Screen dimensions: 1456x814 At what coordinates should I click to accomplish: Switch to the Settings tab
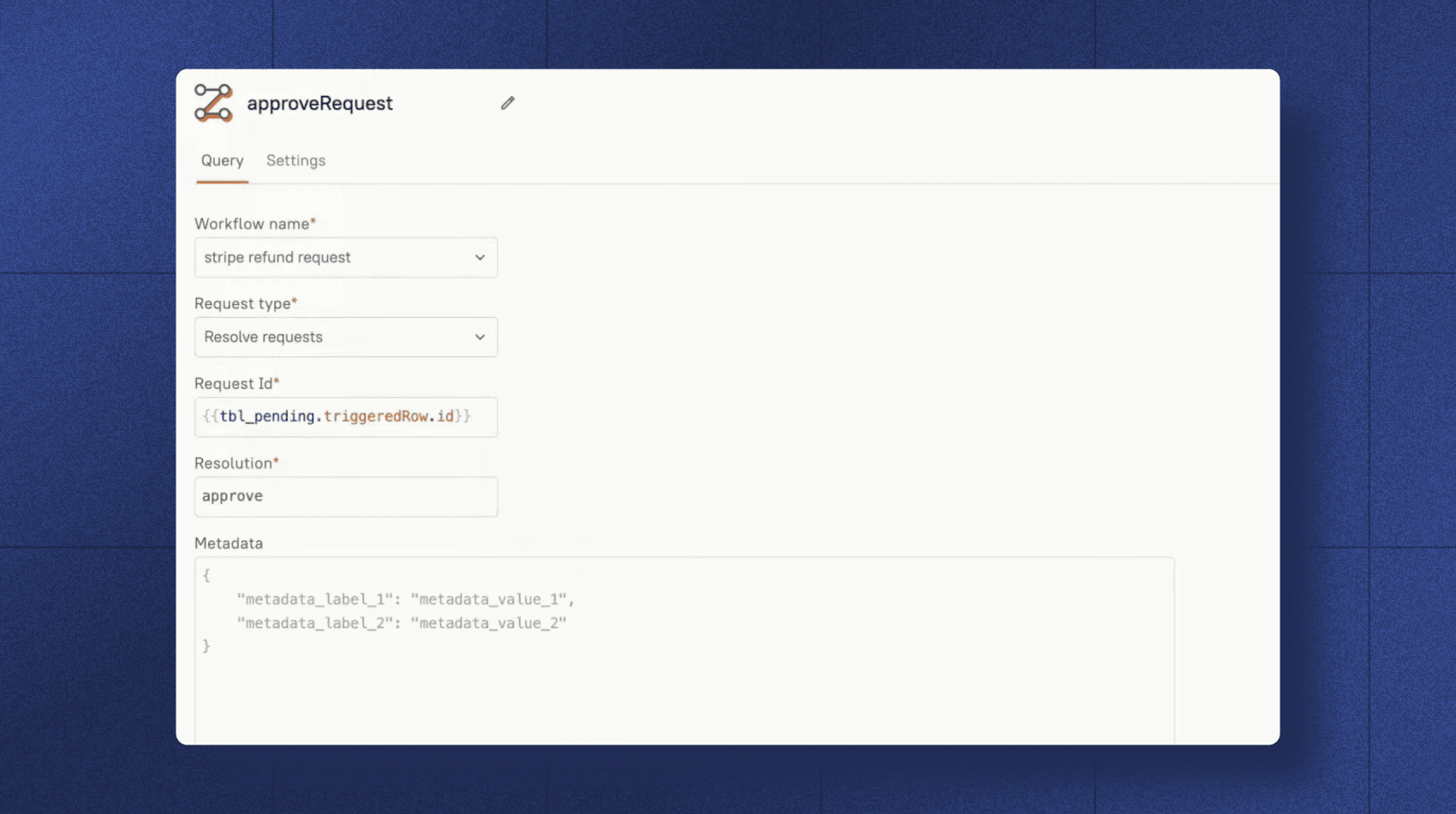tap(295, 160)
